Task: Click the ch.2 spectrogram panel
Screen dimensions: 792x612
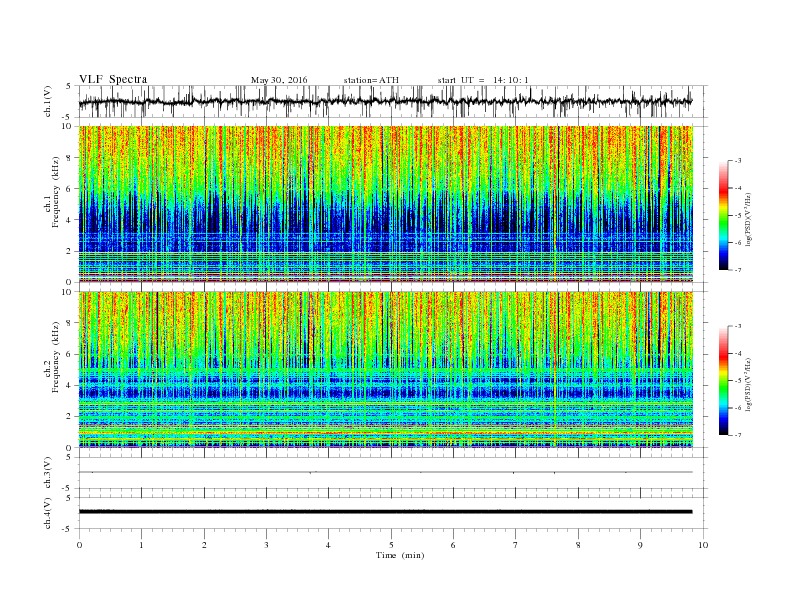Action: (x=386, y=370)
